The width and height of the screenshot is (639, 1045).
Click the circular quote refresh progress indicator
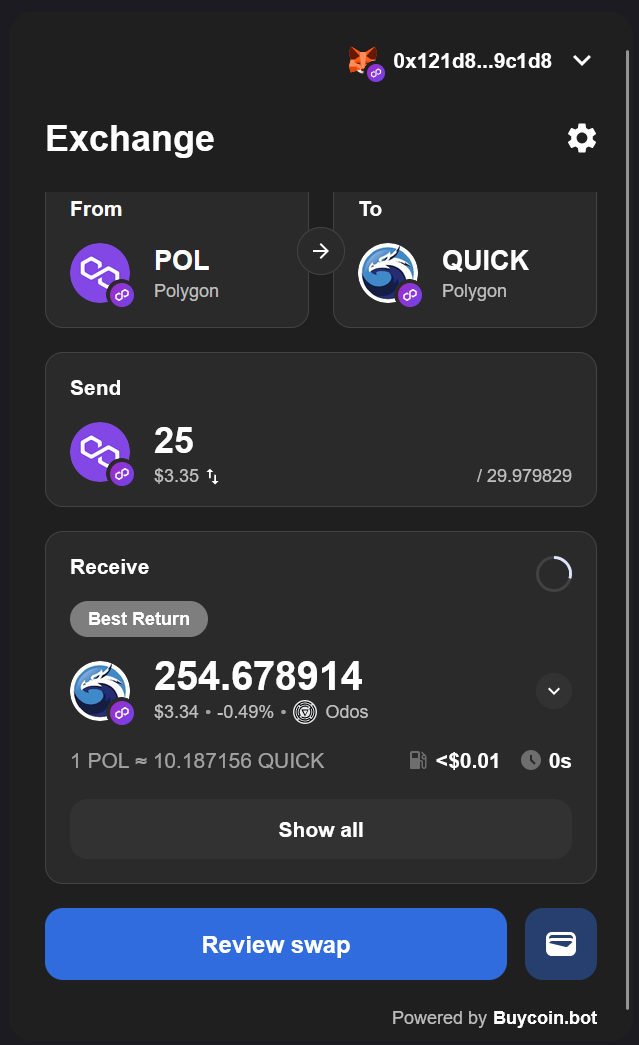click(x=554, y=574)
